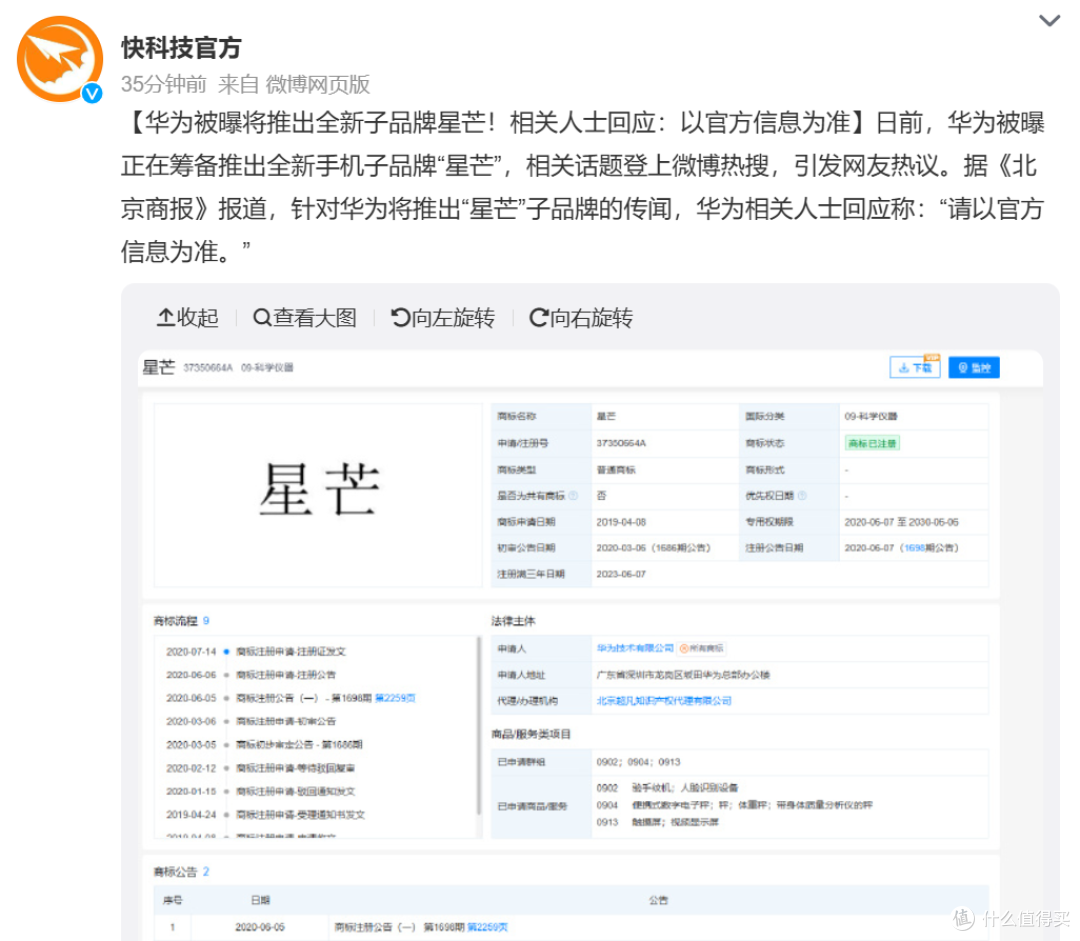Select the 2019-04-24 受理通知书发文 process entry
The image size is (1080, 941).
pos(265,815)
